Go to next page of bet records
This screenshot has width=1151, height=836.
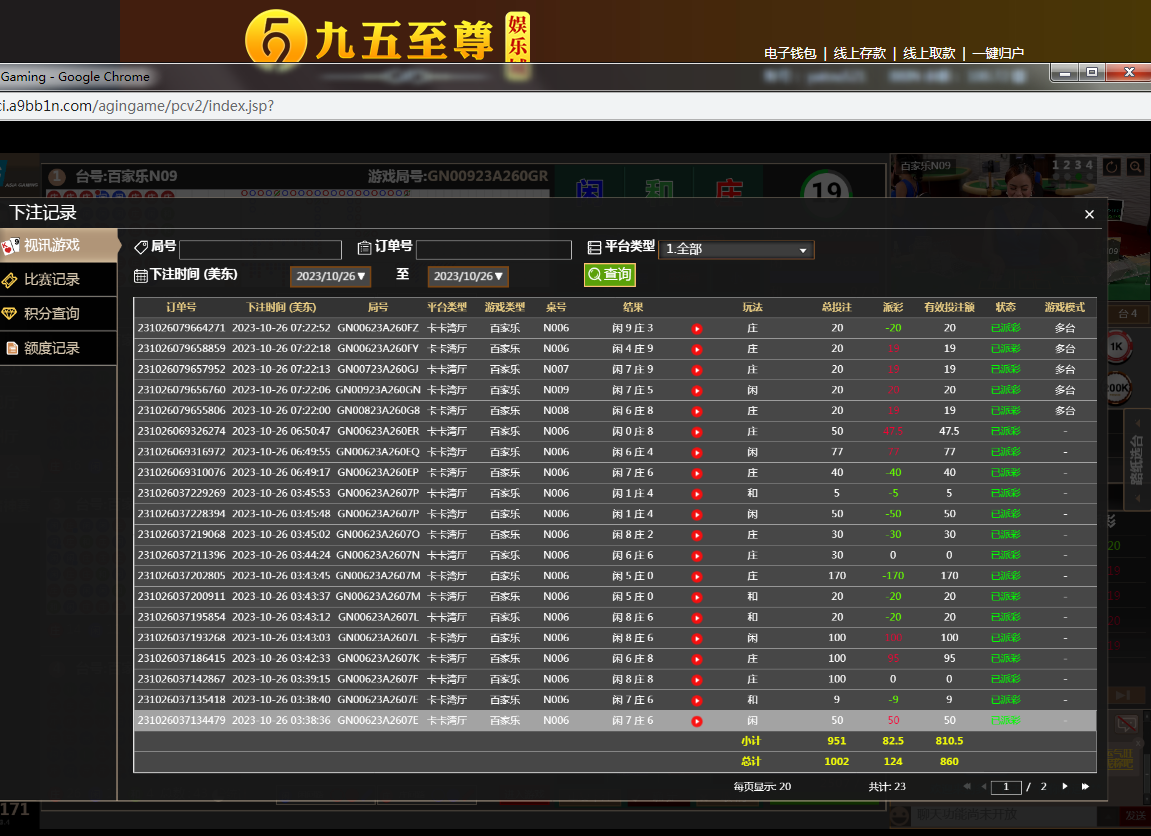click(x=1065, y=787)
